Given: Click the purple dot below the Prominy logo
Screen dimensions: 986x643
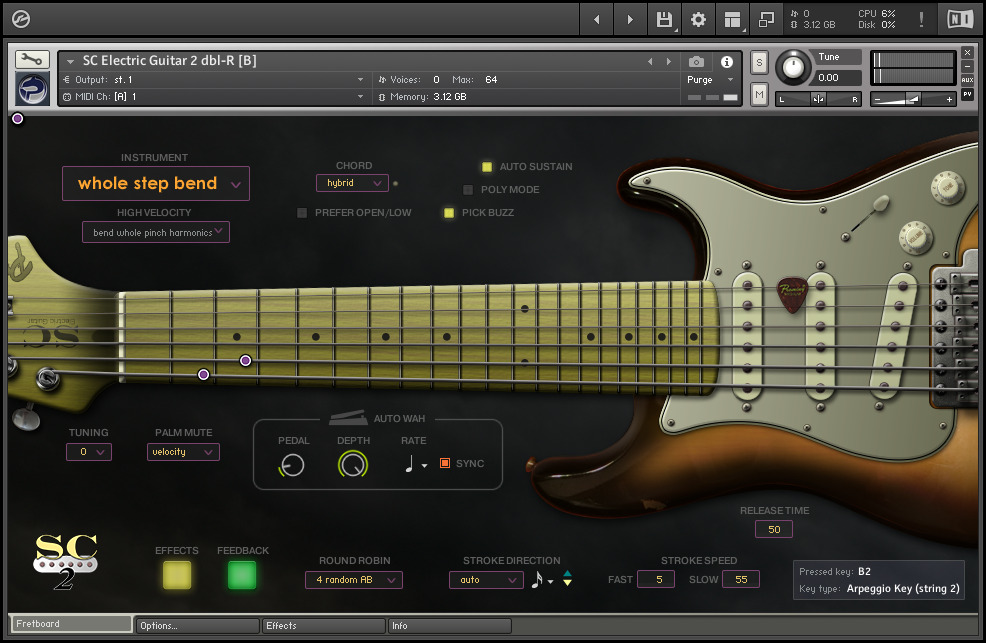Looking at the screenshot, I should point(18,118).
